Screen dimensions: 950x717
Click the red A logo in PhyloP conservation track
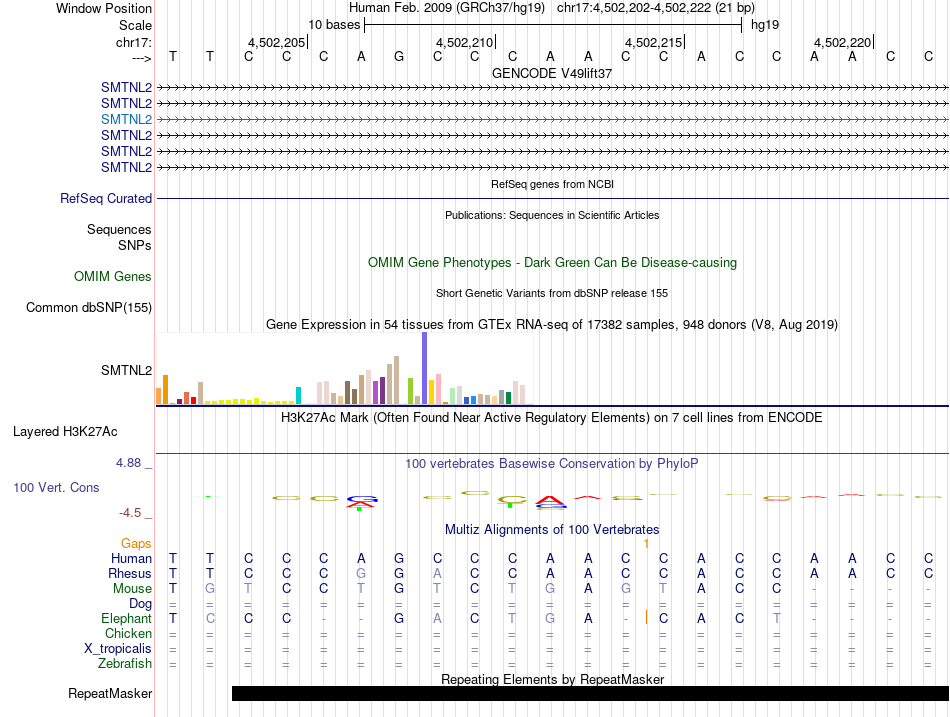point(550,500)
